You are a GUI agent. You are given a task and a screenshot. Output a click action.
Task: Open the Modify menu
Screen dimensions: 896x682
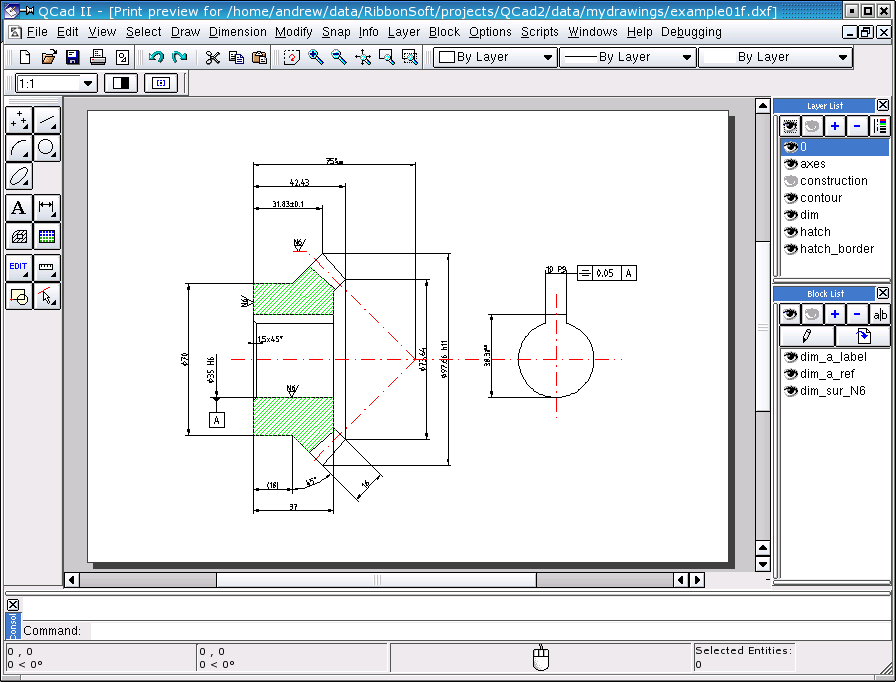(x=293, y=32)
